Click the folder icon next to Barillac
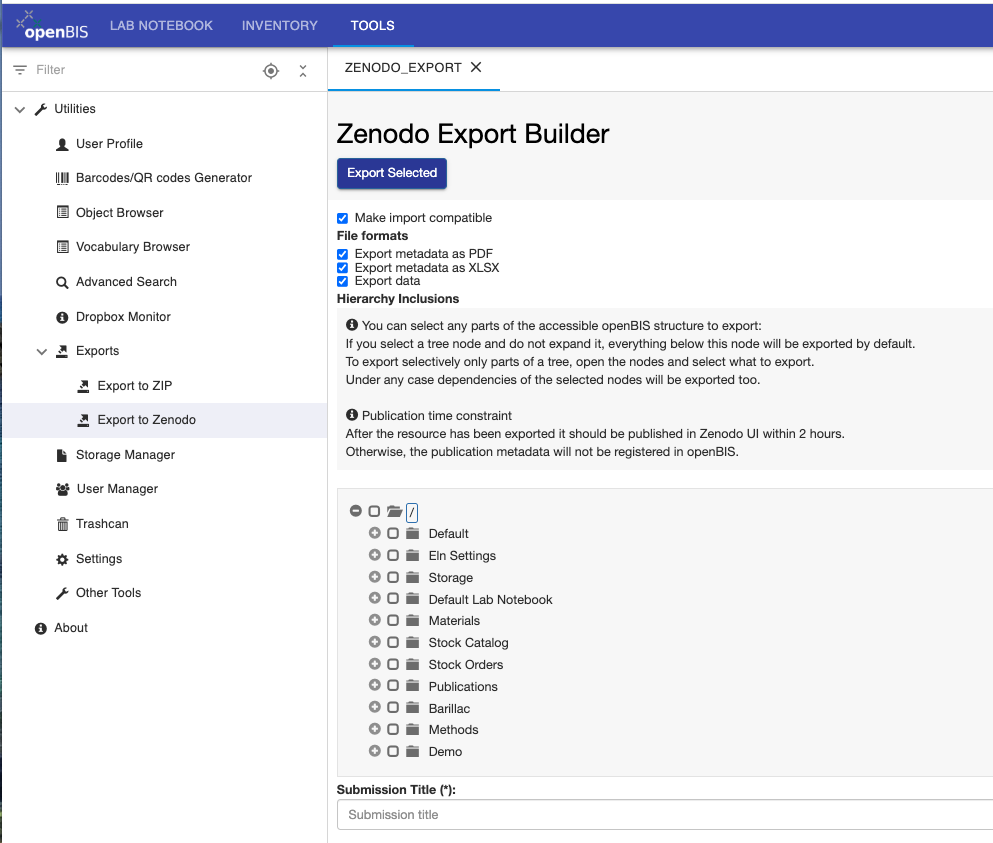993x843 pixels. [x=413, y=707]
